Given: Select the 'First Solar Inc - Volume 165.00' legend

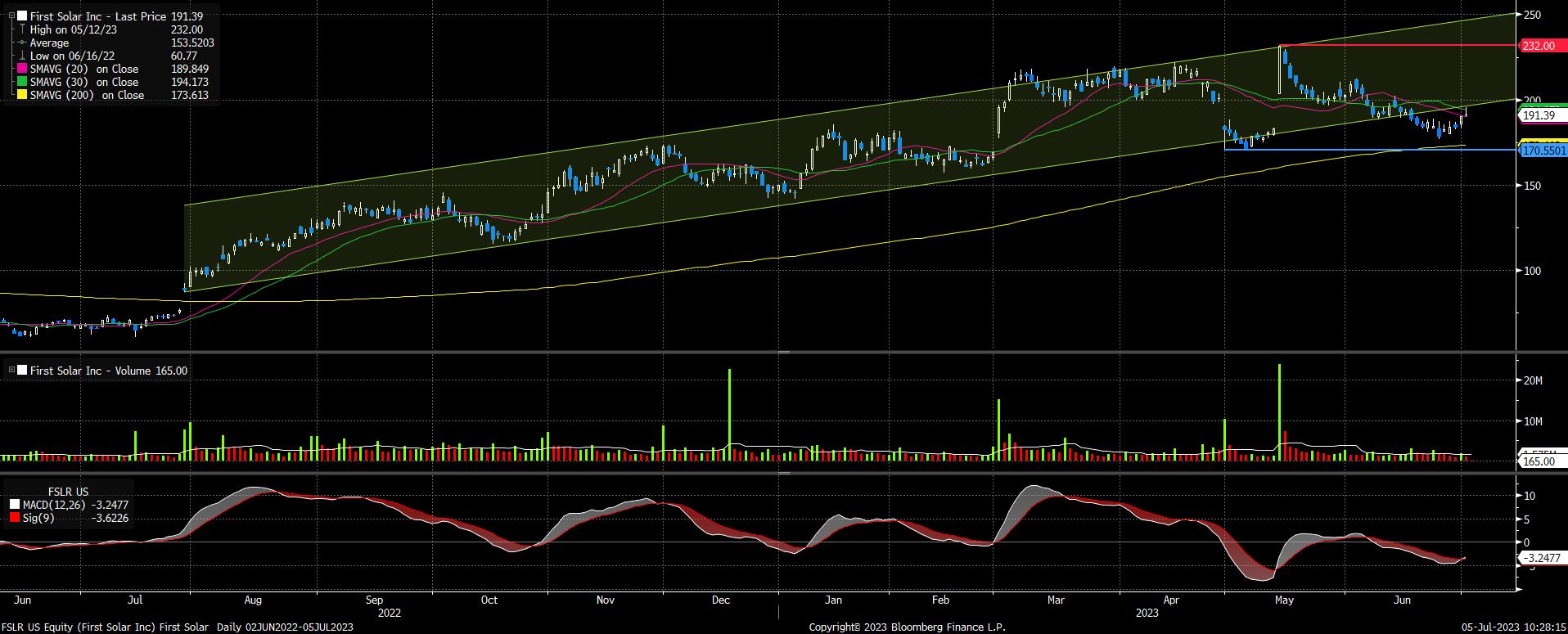Looking at the screenshot, I should (108, 371).
